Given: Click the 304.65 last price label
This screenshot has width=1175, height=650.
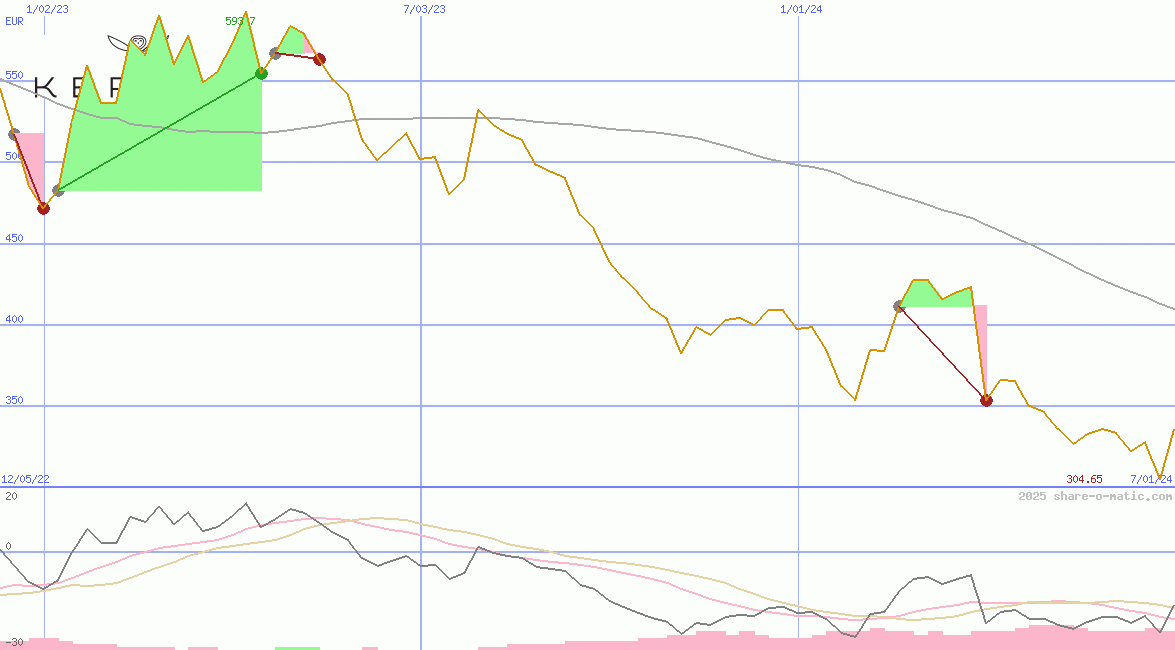Looking at the screenshot, I should [x=1084, y=479].
